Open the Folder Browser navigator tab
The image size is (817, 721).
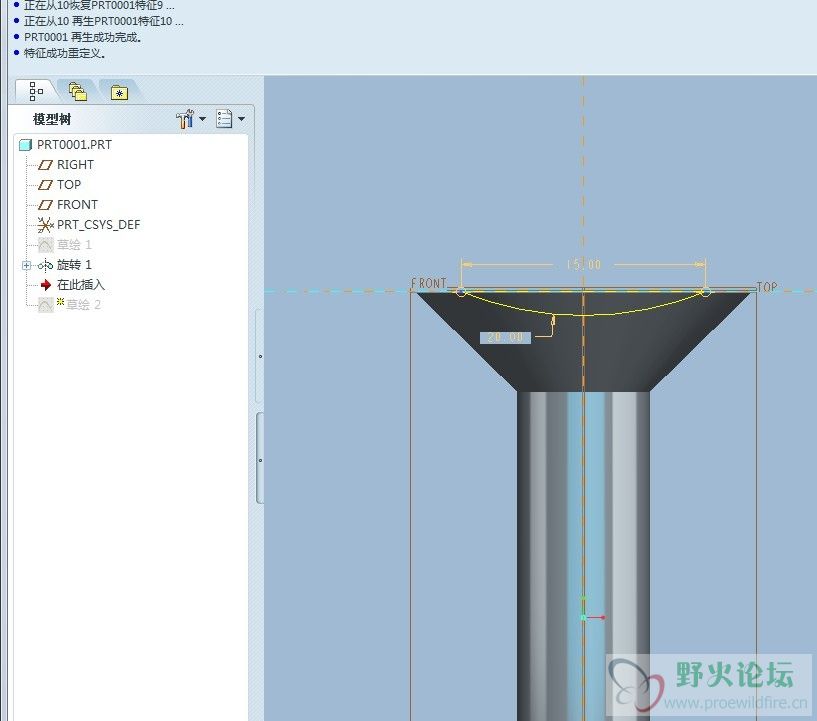coord(78,92)
